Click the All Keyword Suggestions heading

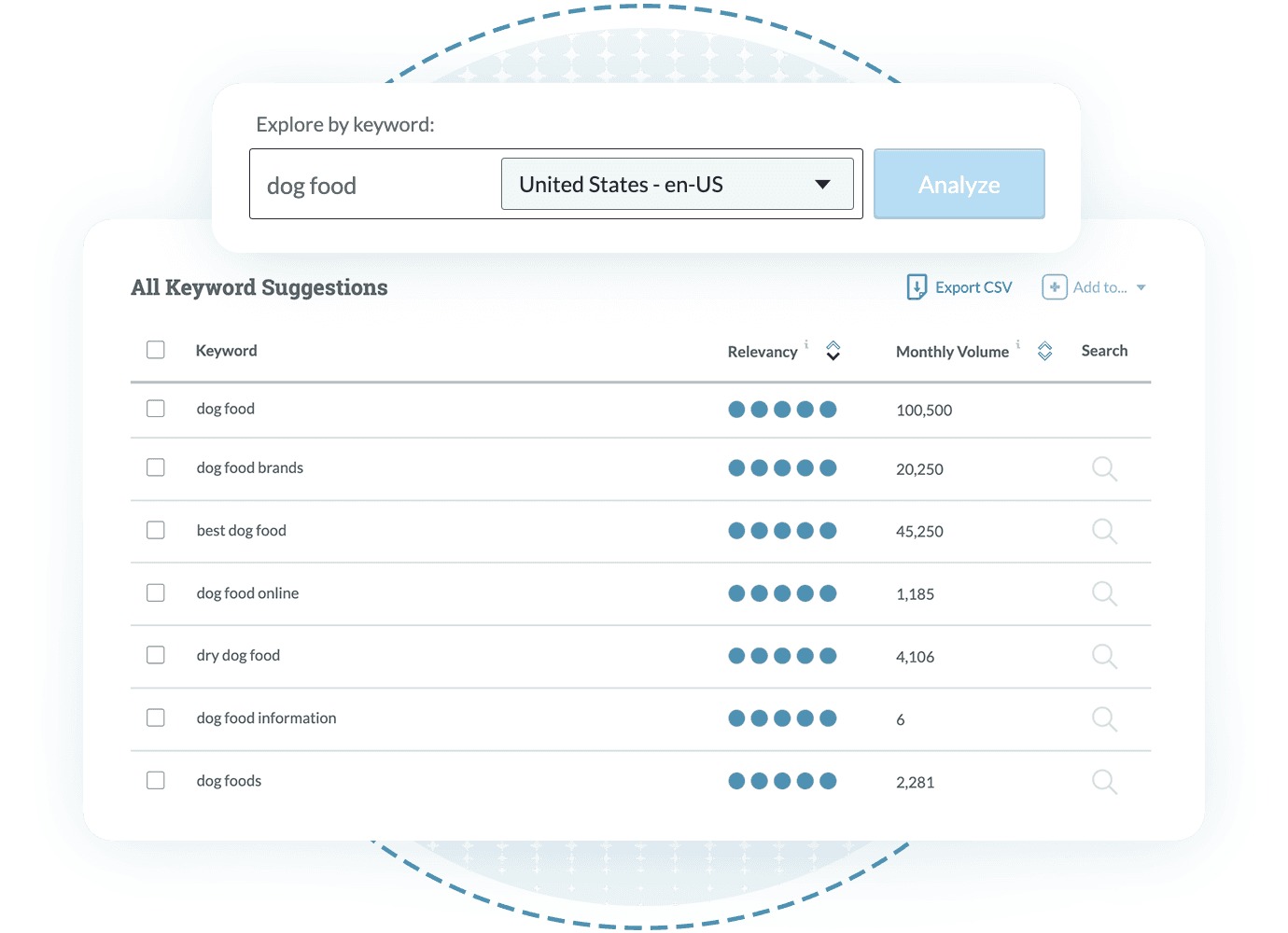259,287
